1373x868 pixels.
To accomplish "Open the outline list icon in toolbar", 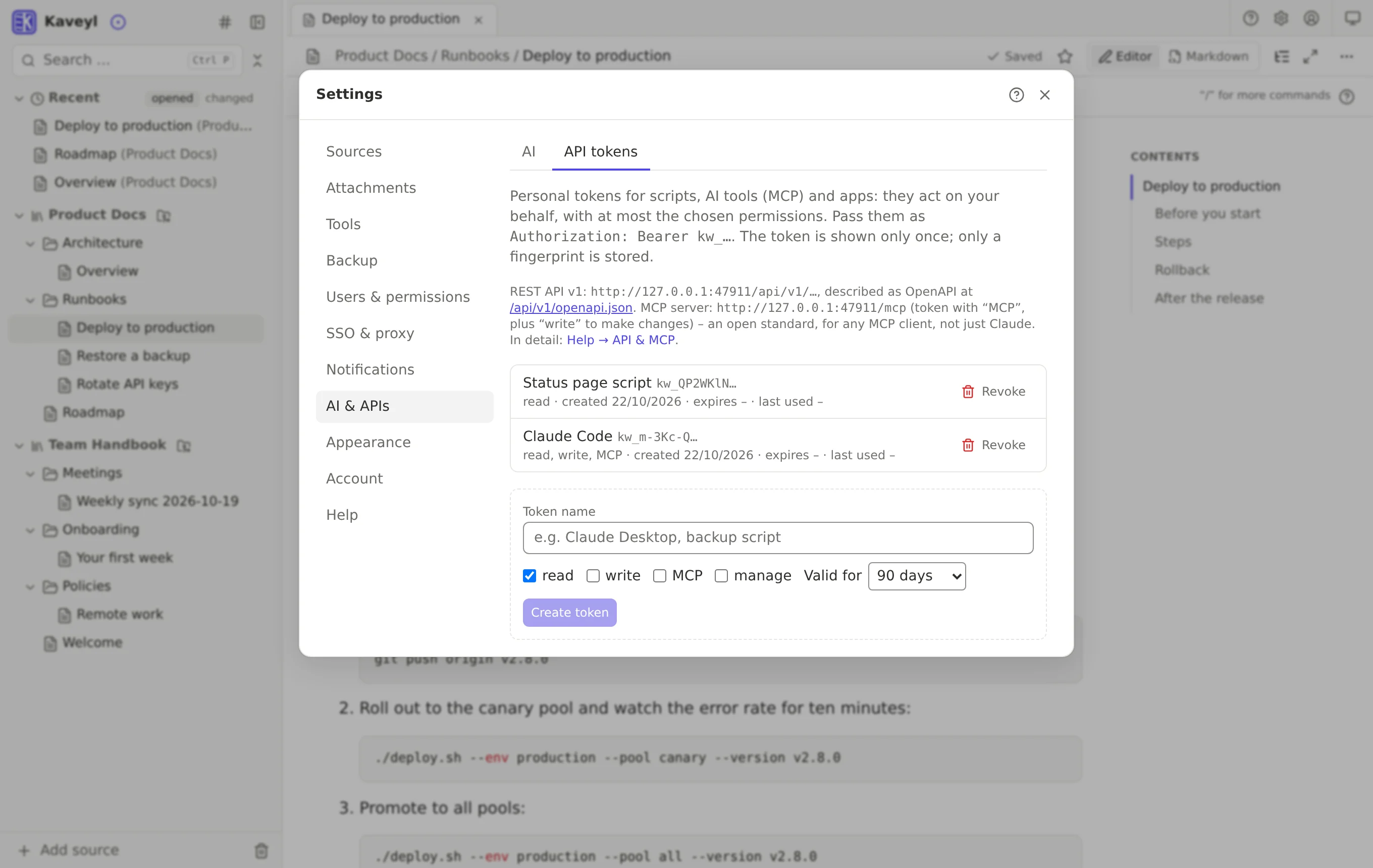I will [1282, 57].
